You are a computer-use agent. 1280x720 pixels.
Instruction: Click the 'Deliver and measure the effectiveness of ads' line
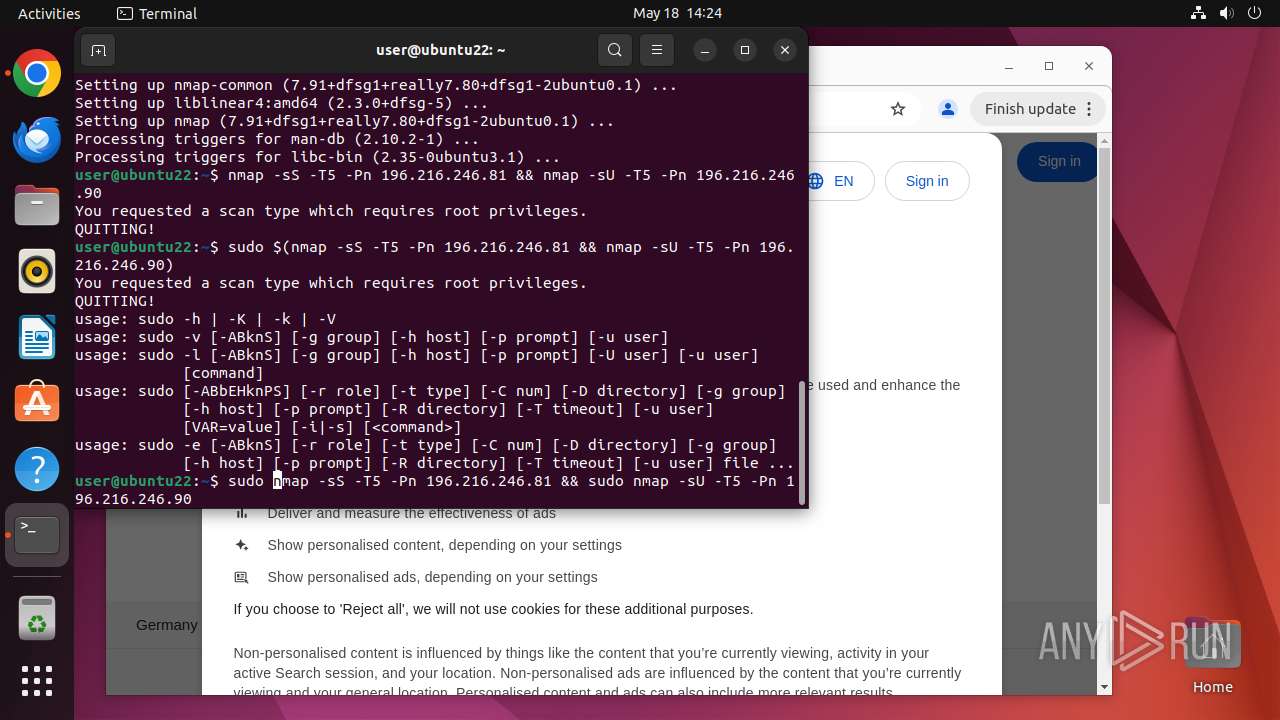(411, 513)
